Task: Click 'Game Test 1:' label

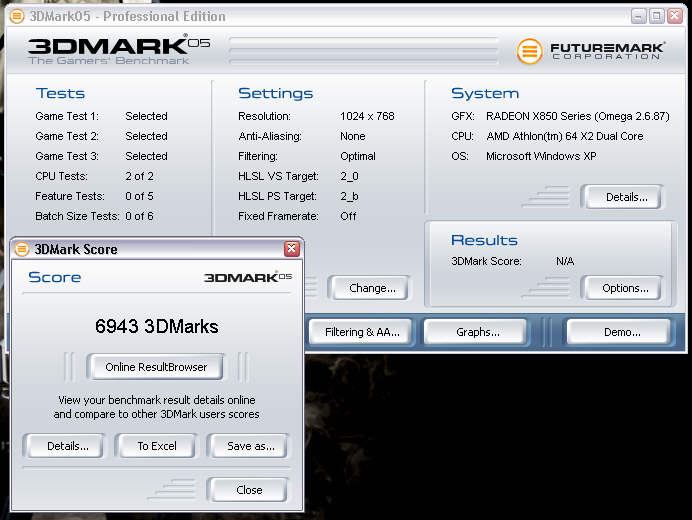Action: pos(67,116)
